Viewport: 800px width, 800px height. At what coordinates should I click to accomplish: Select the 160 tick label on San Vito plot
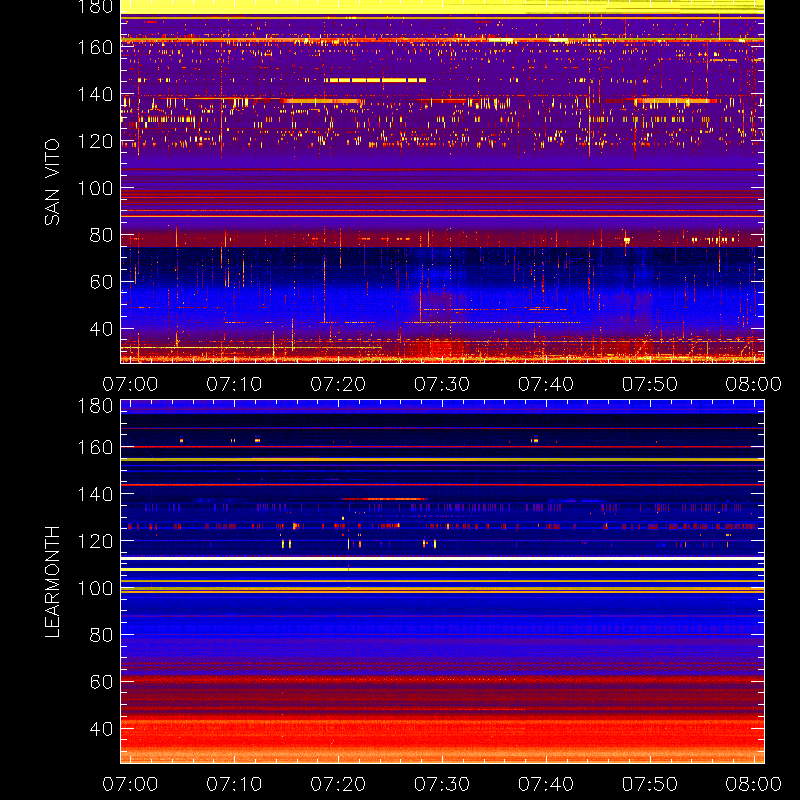click(x=95, y=47)
